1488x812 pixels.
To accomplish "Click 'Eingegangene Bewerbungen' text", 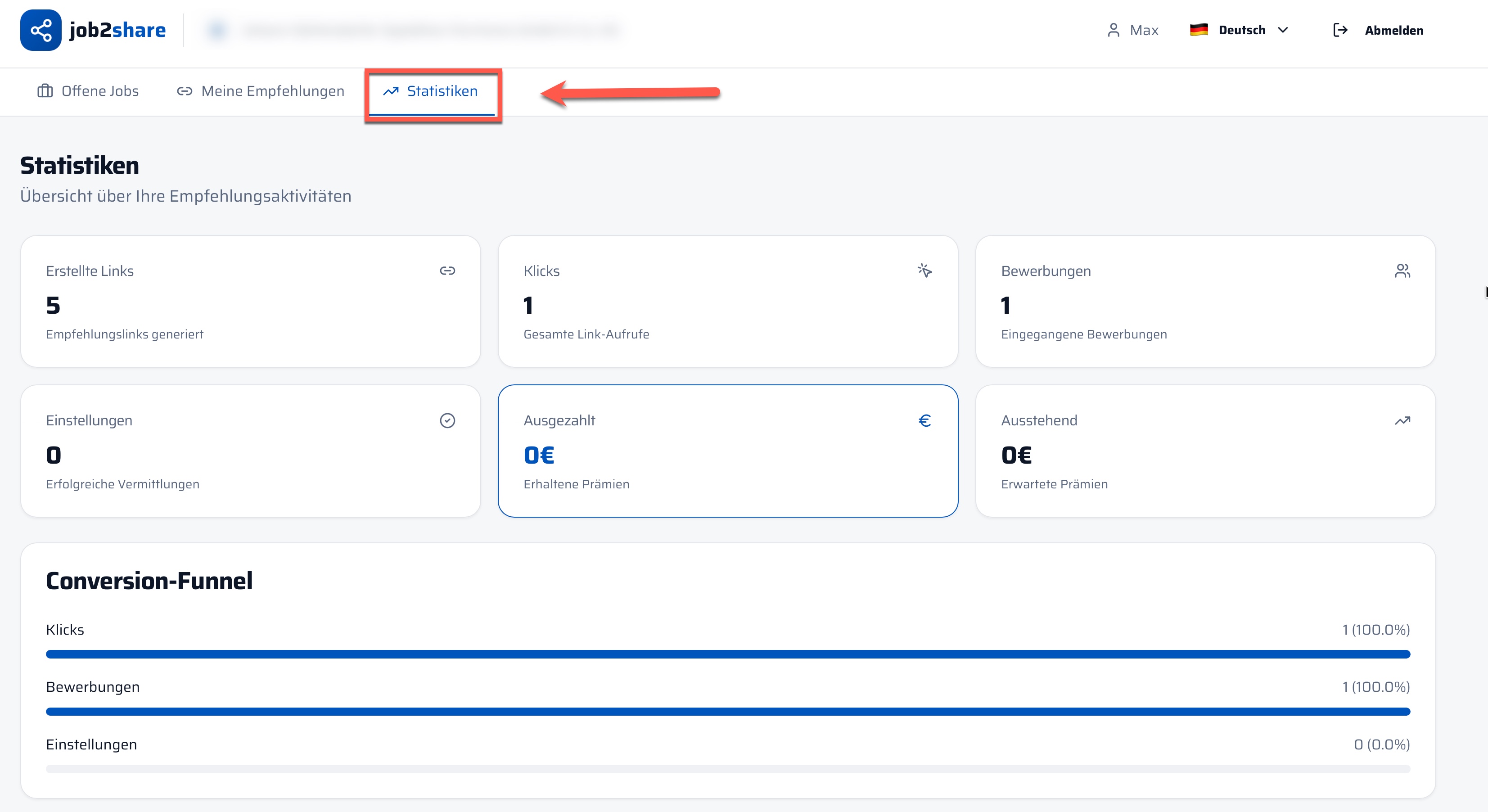I will [1084, 334].
